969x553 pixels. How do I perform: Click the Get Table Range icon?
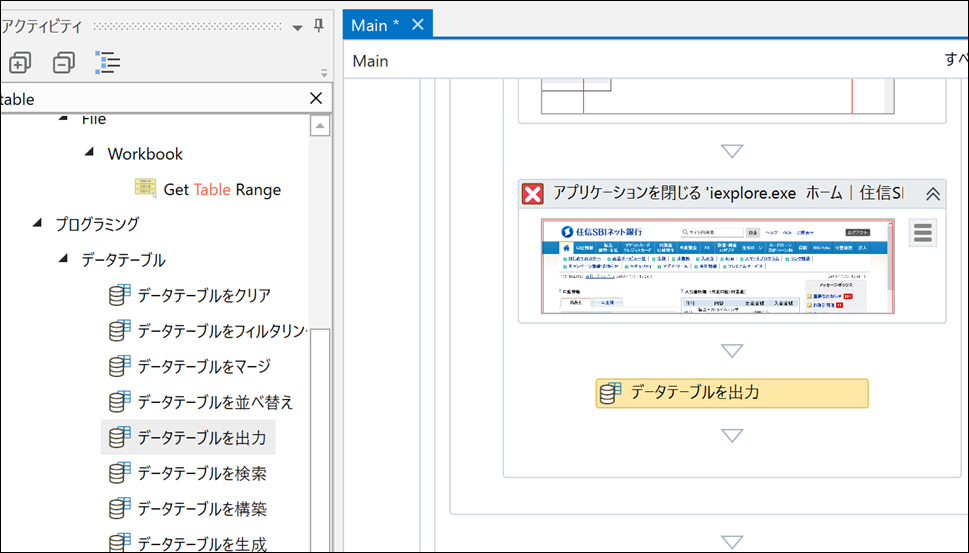pos(145,188)
